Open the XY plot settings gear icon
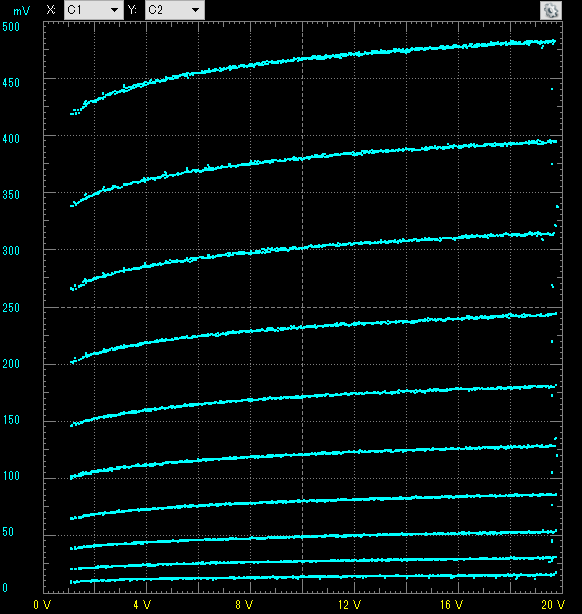The height and width of the screenshot is (614, 582). point(551,11)
